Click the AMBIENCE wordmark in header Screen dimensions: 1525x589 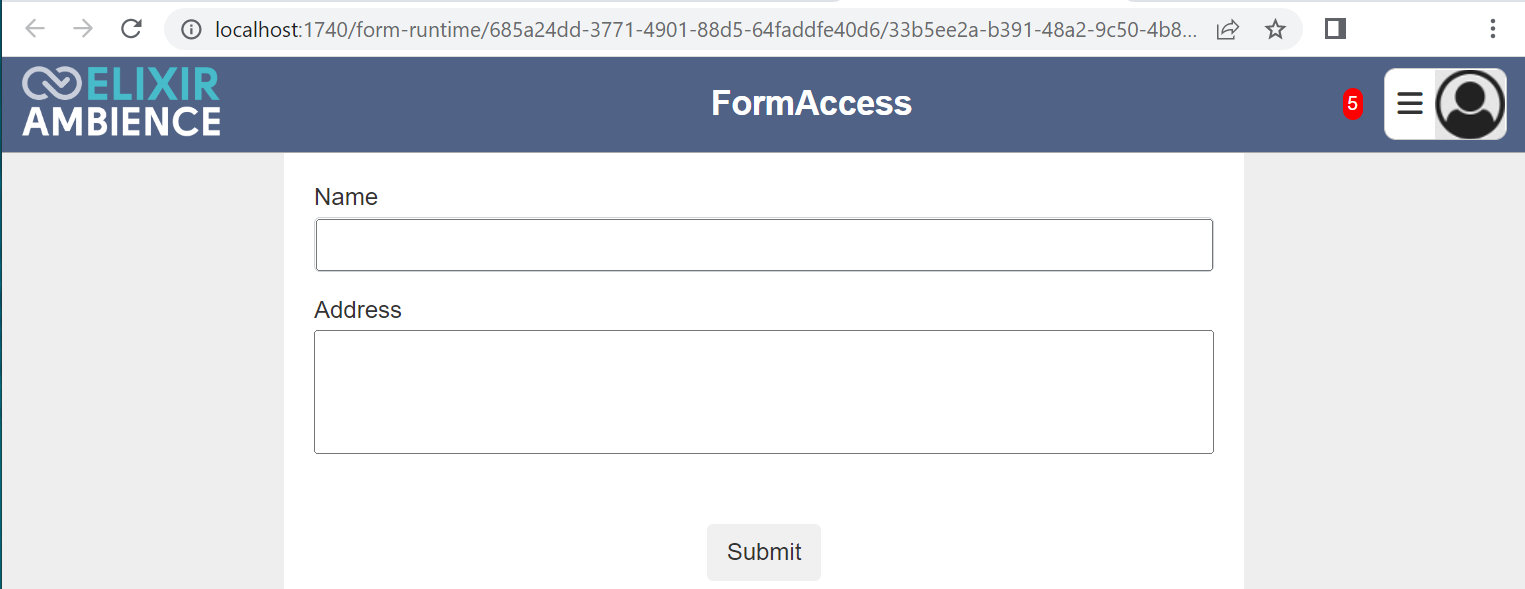click(x=121, y=121)
